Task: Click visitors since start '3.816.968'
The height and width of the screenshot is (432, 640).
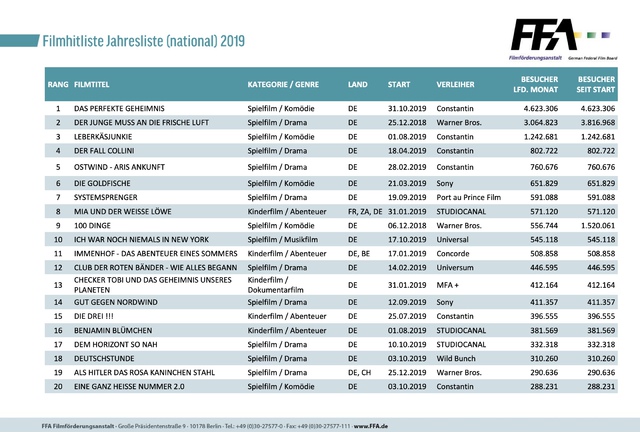Action: coord(598,122)
